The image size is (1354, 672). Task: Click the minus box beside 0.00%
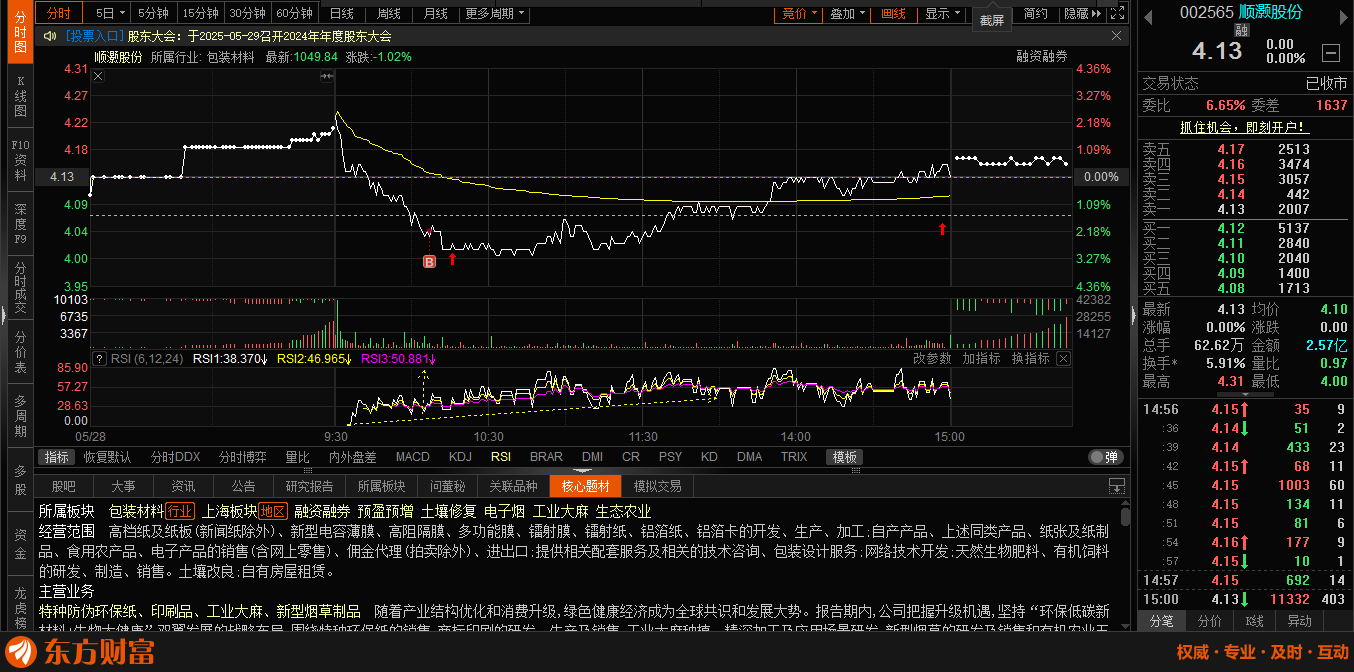click(1331, 52)
